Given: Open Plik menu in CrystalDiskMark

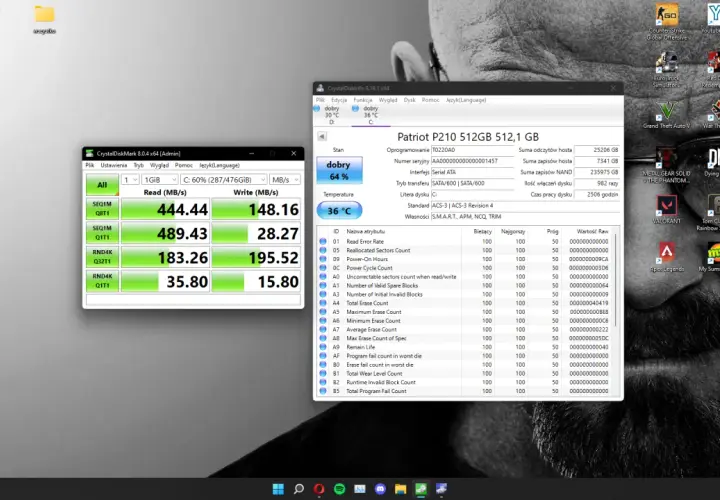Looking at the screenshot, I should 90,165.
